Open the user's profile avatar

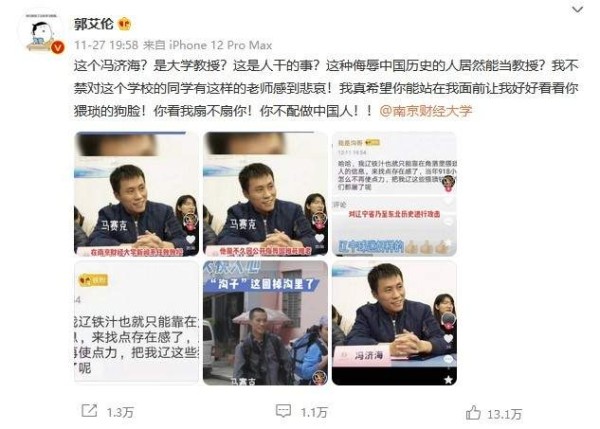click(41, 33)
